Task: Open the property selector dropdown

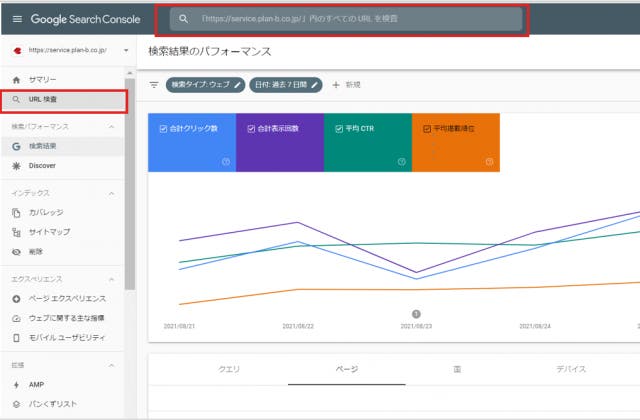Action: [126, 51]
